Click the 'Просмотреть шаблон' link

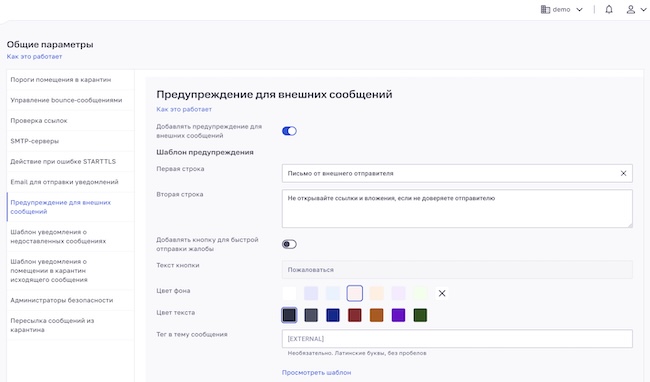[x=316, y=372]
